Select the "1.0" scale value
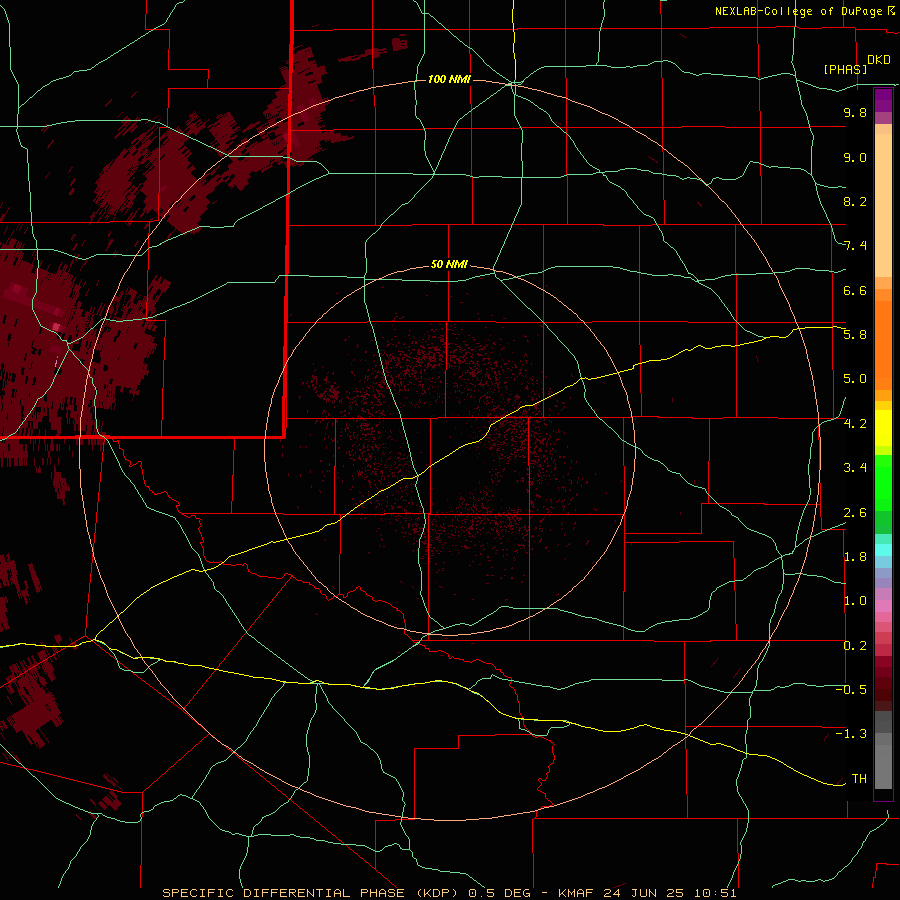 click(855, 601)
